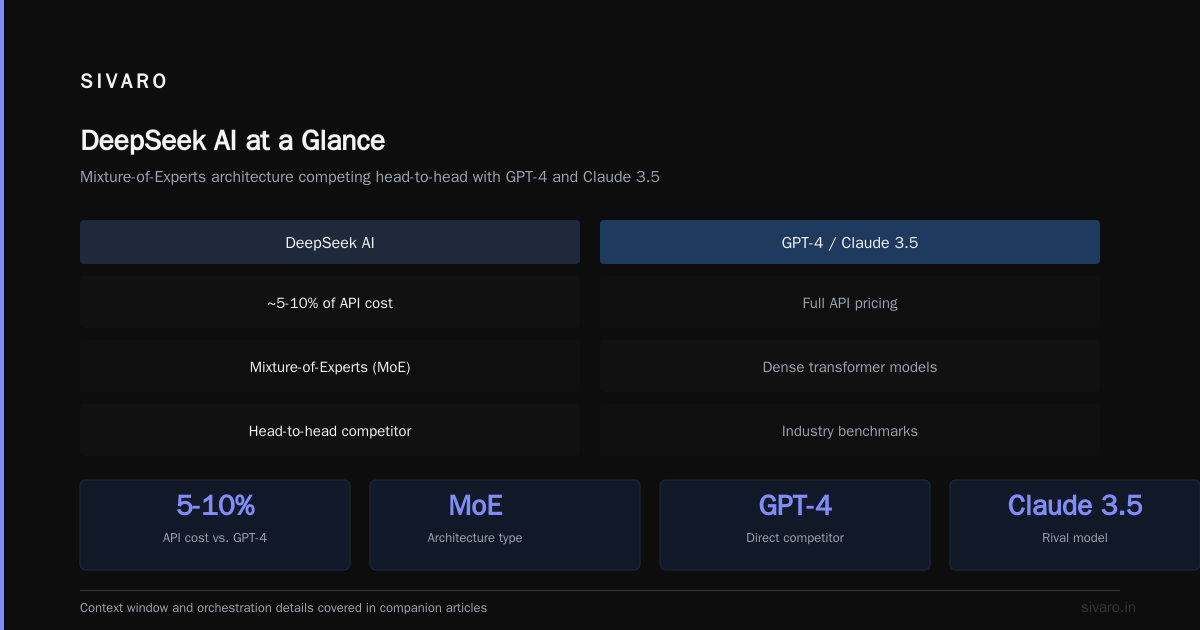This screenshot has height=630, width=1200.
Task: Select the '~5-10% of API cost' cell
Action: (x=330, y=303)
